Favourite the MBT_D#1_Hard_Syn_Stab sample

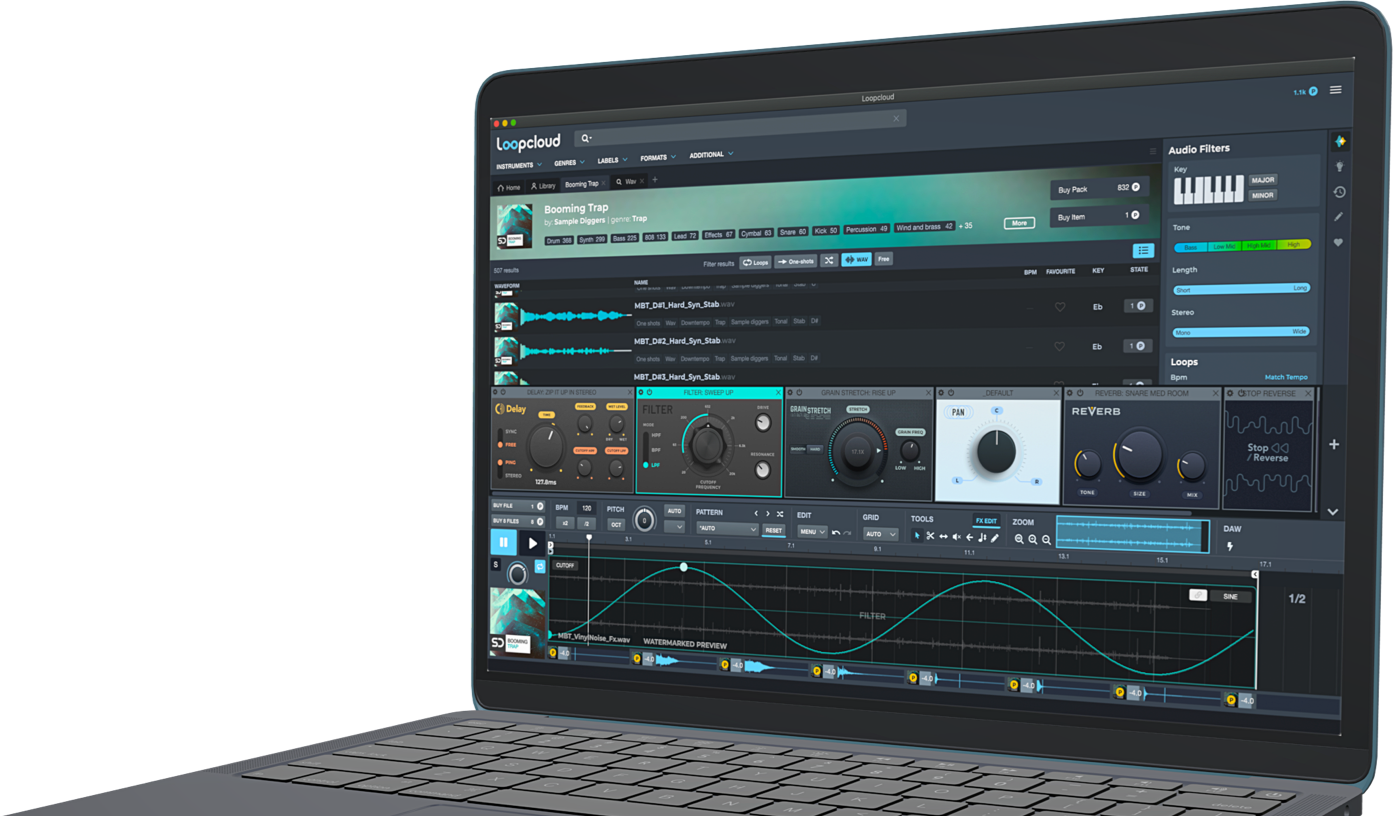pos(1060,307)
